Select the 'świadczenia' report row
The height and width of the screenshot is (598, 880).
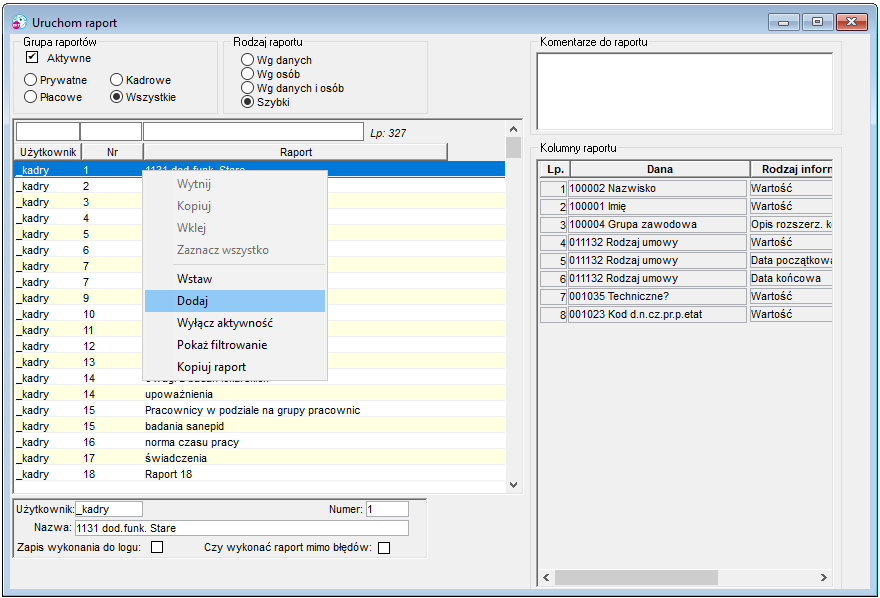259,458
